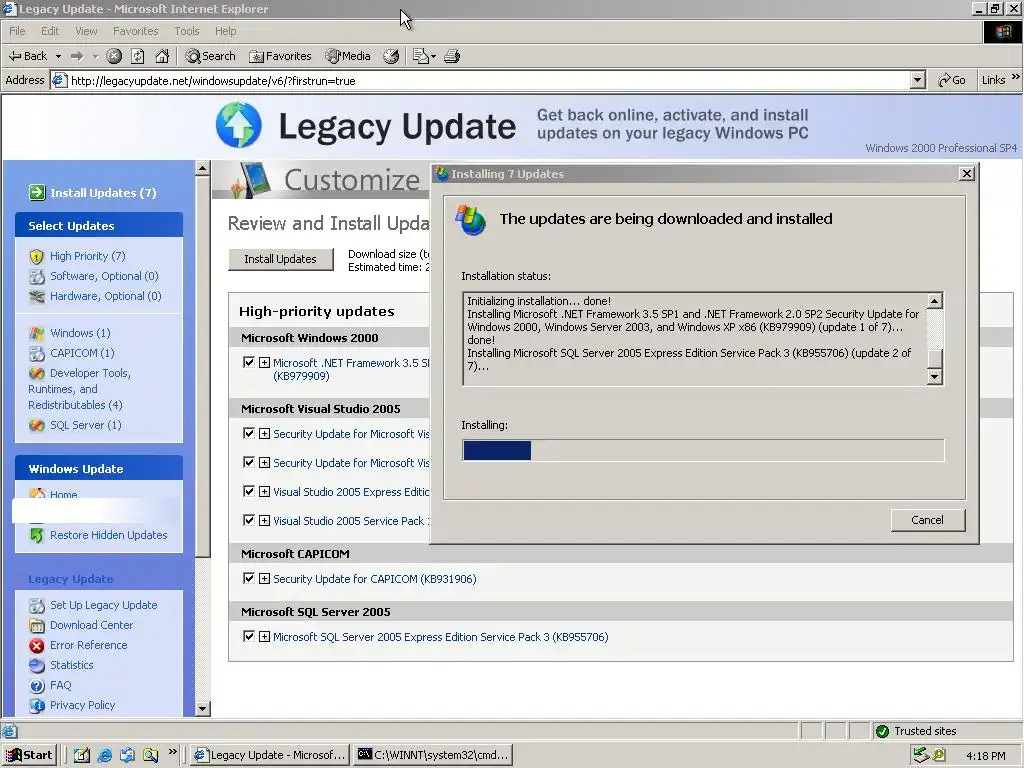This screenshot has width=1024, height=768.
Task: Open the Windows Start button
Action: point(30,755)
